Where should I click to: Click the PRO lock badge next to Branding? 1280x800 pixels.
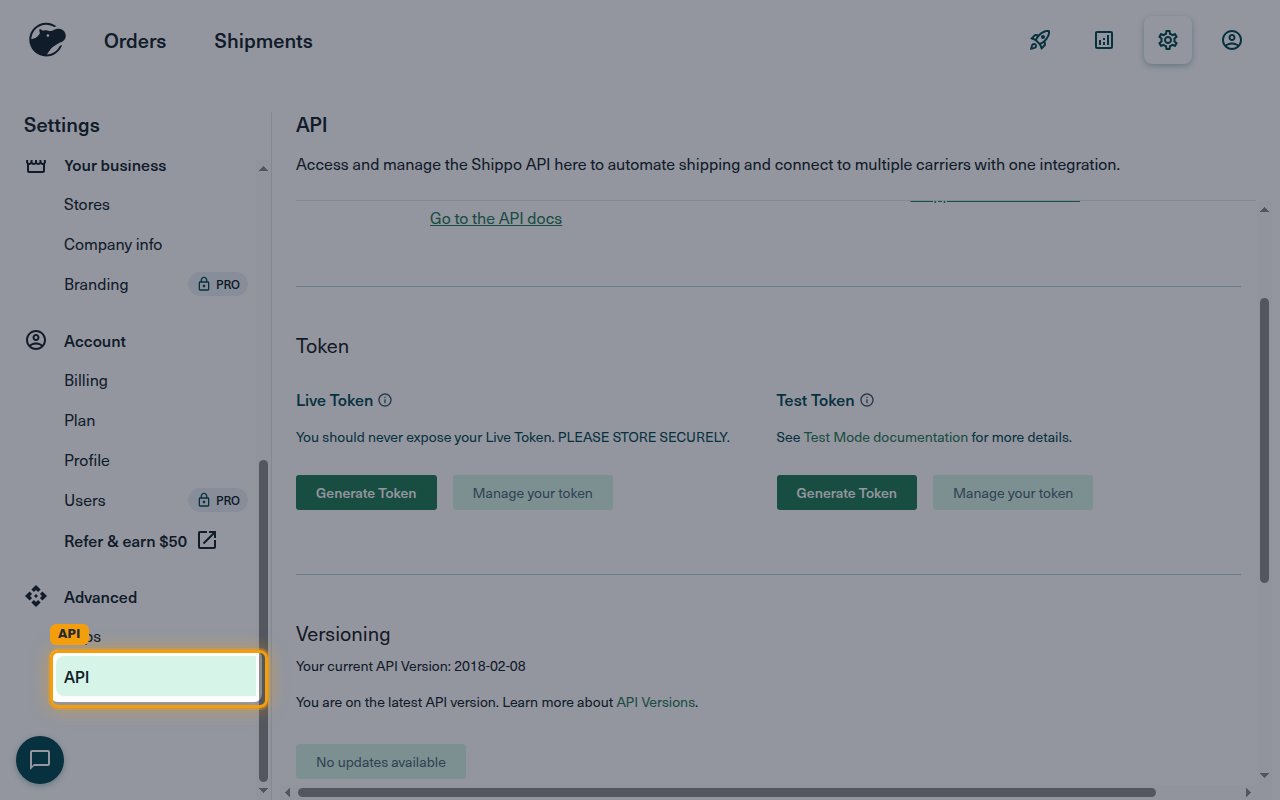pyautogui.click(x=218, y=284)
